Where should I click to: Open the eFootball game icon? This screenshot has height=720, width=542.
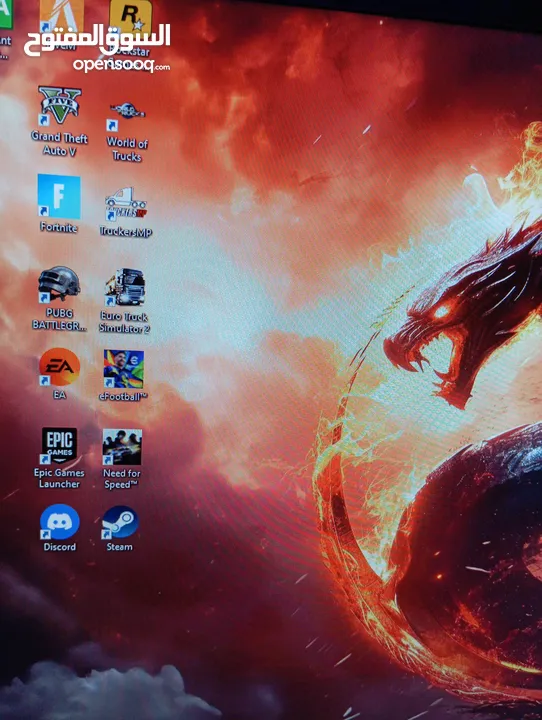pyautogui.click(x=124, y=369)
